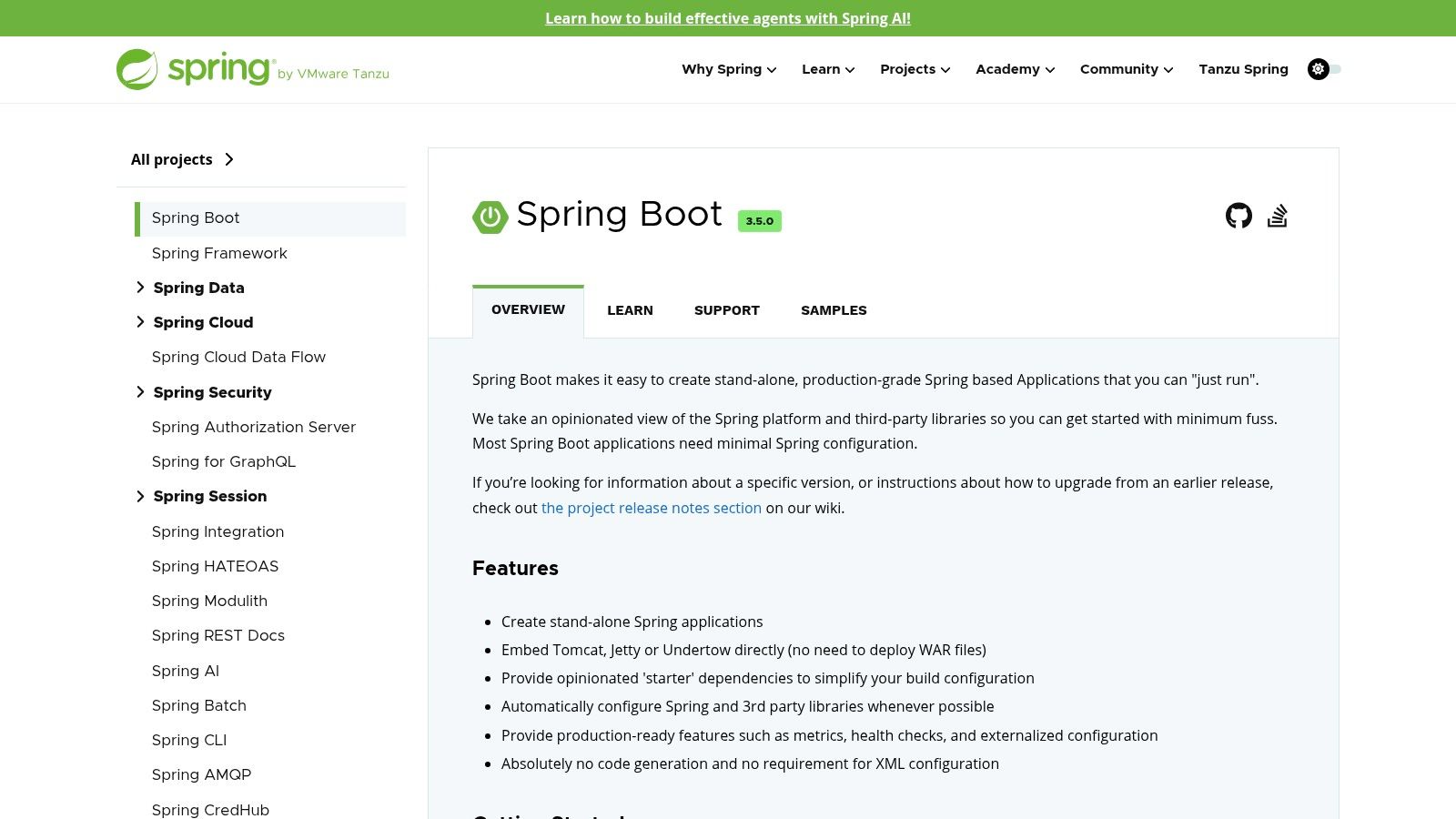Select Spring Framework in the sidebar

point(219,253)
